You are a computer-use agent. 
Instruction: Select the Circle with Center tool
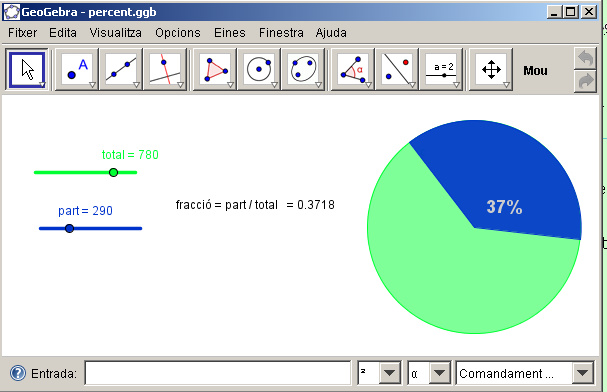pos(259,70)
